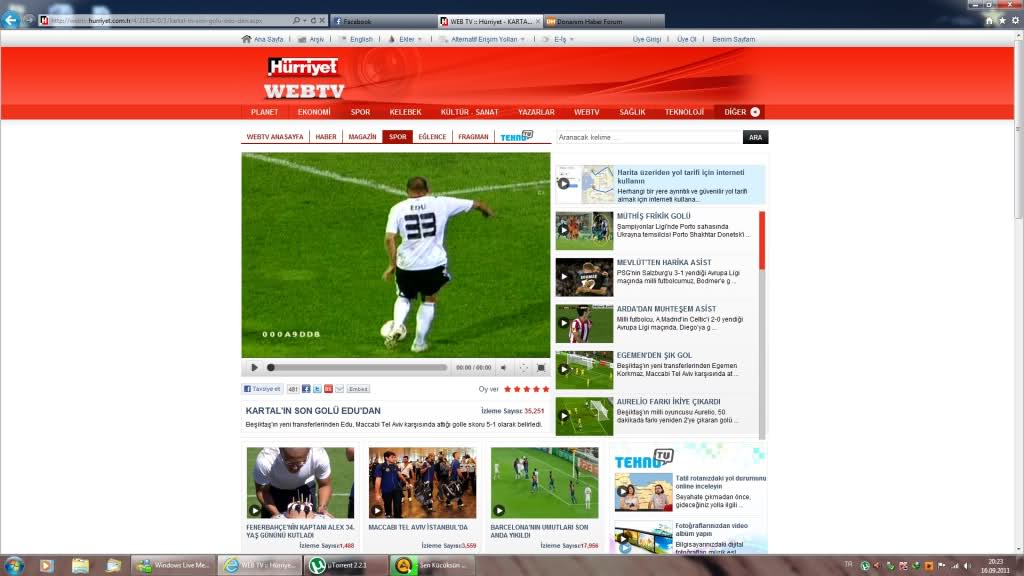
Task: Go to PLANET in main navigation
Action: (264, 112)
